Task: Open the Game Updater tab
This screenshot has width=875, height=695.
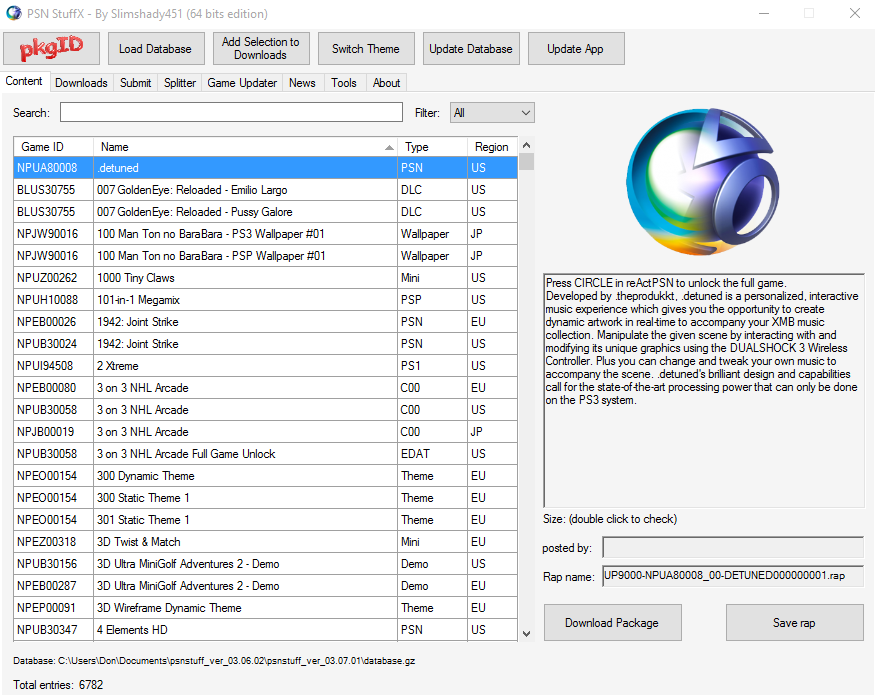Action: coord(242,83)
